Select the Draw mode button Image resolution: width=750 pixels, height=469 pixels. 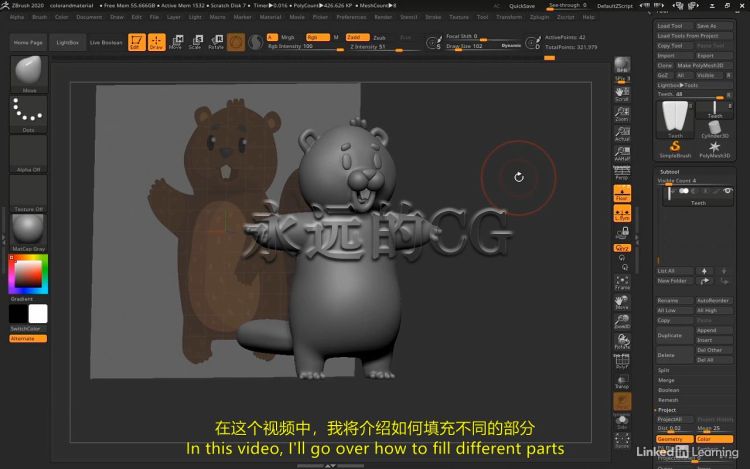[156, 42]
